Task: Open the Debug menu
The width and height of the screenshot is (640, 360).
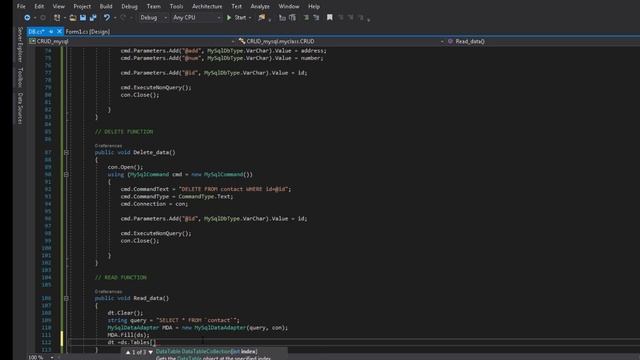Action: [129, 7]
